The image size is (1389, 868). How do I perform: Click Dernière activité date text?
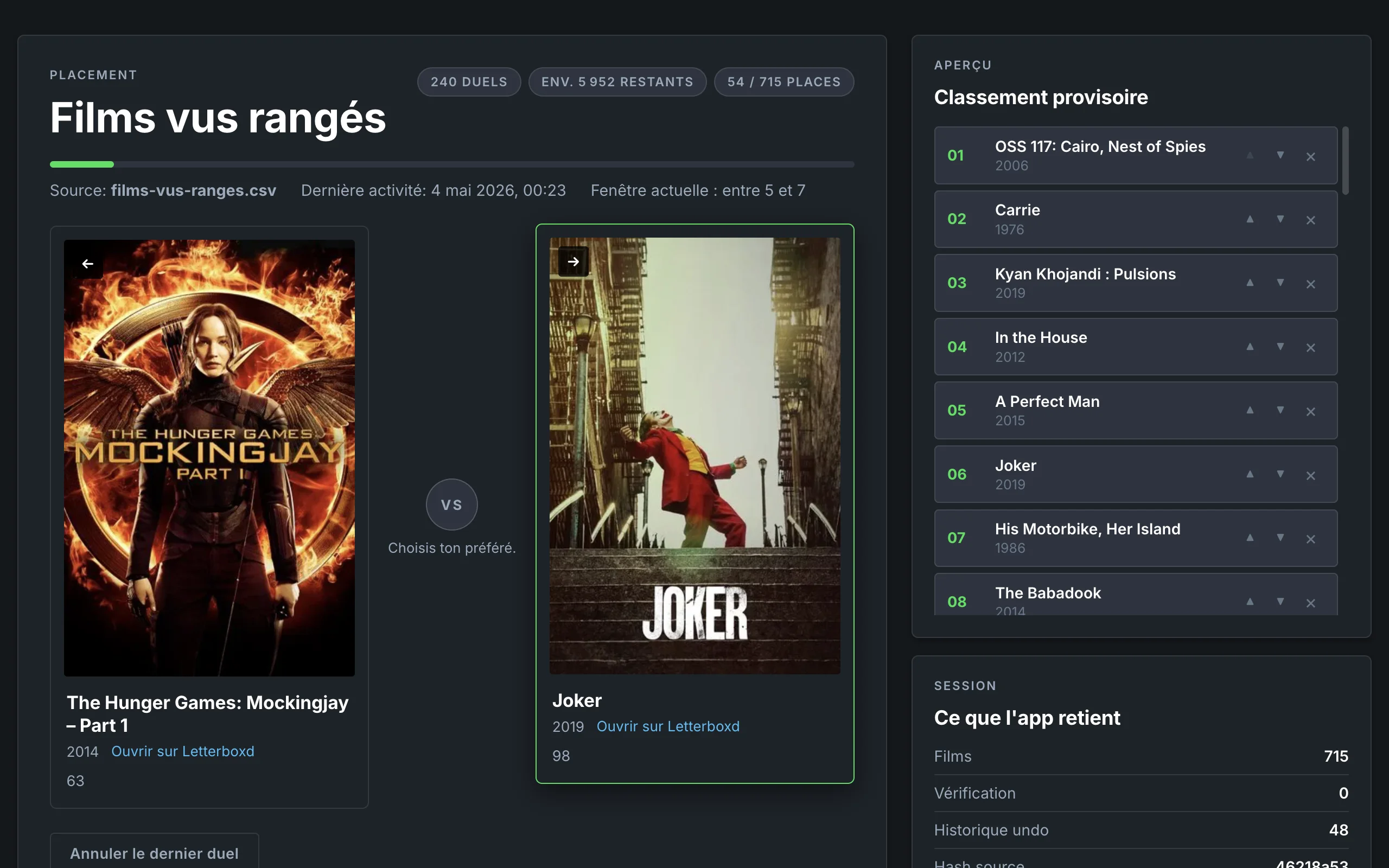(x=434, y=190)
